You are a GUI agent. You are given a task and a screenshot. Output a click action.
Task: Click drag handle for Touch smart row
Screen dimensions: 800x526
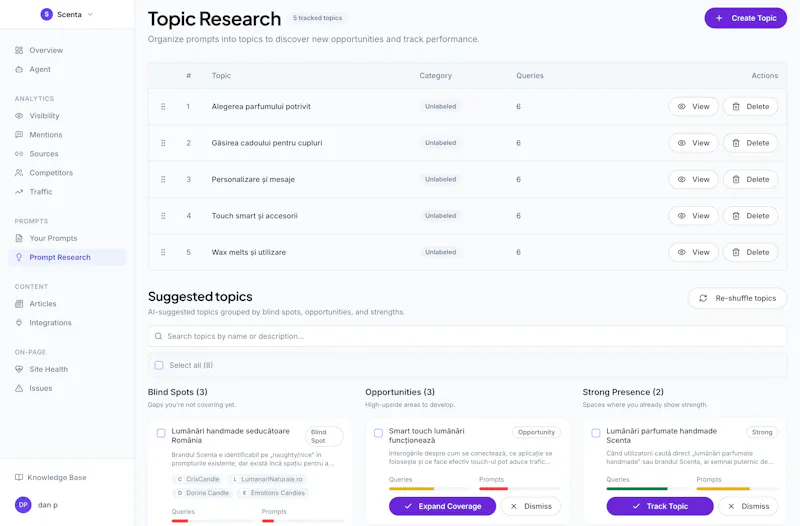click(163, 216)
